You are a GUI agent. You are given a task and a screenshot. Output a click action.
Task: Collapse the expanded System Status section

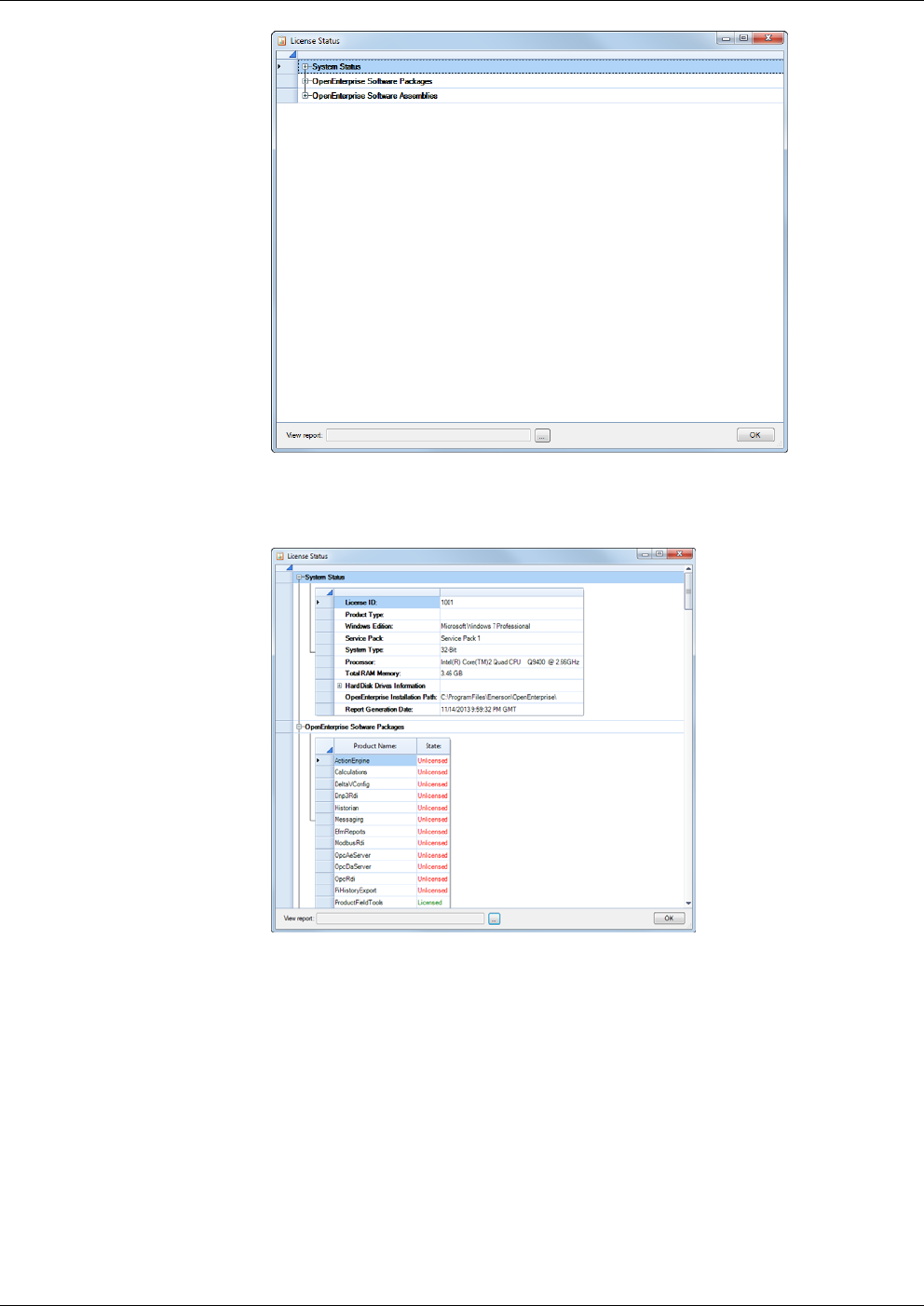click(x=300, y=578)
